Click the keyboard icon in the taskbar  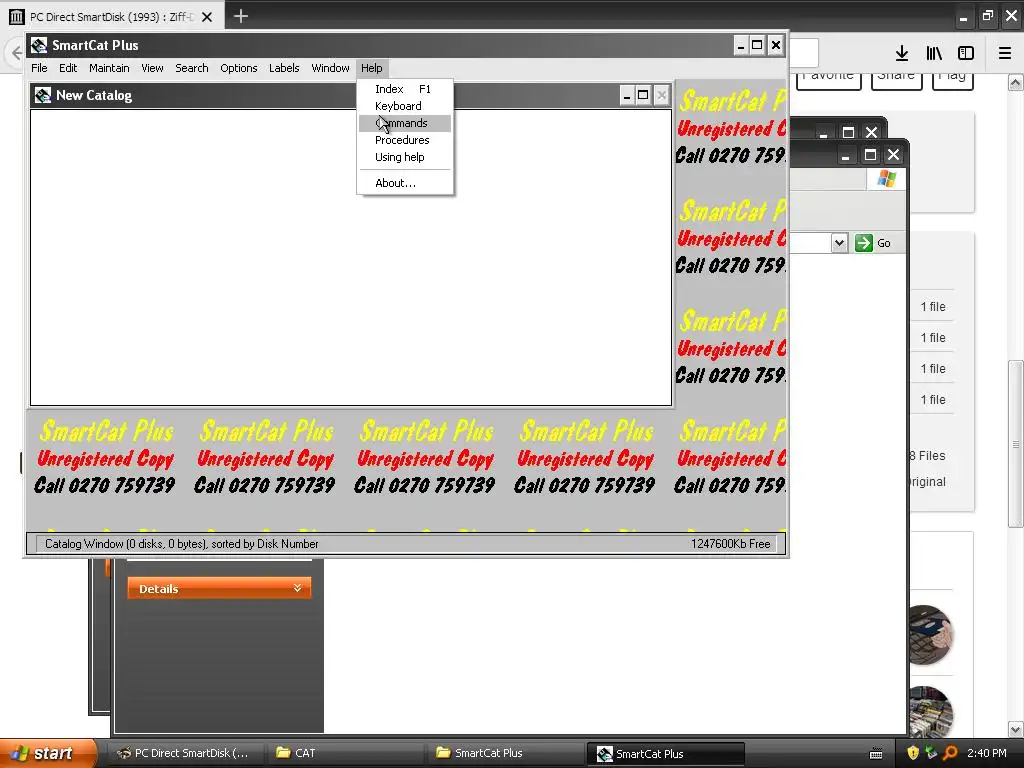coord(876,754)
